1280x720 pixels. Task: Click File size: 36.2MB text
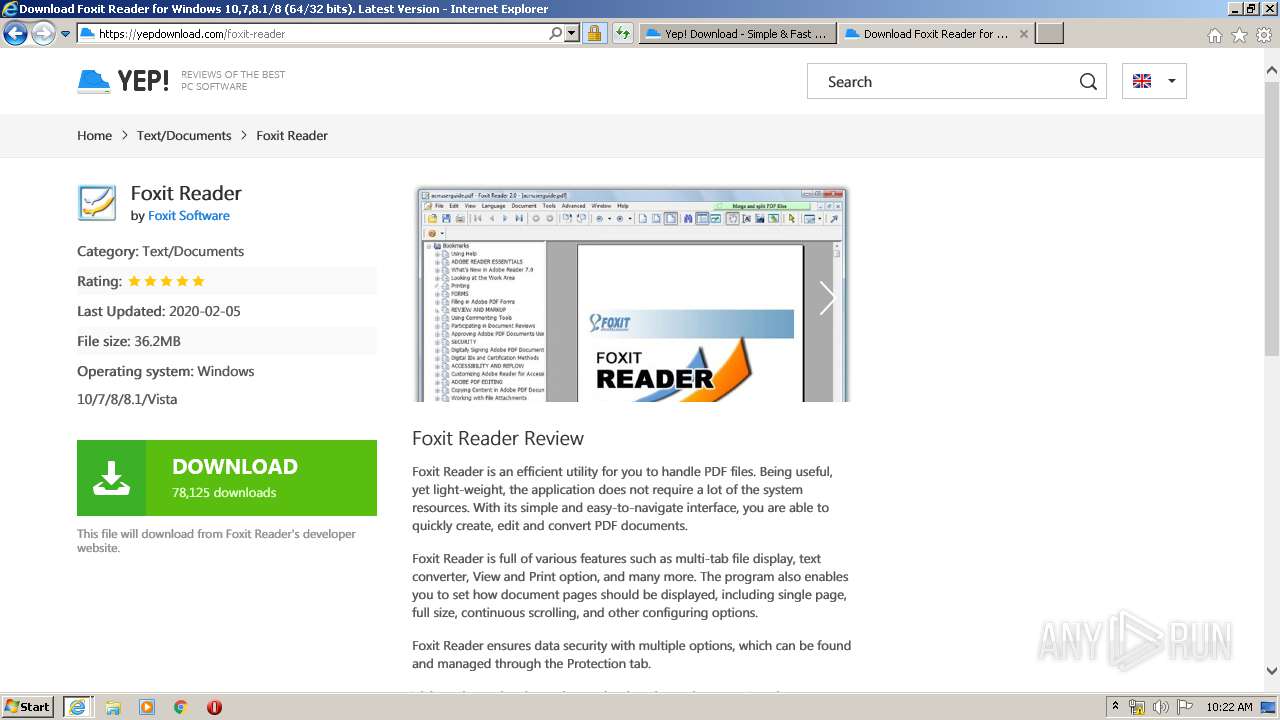pyautogui.click(x=129, y=342)
